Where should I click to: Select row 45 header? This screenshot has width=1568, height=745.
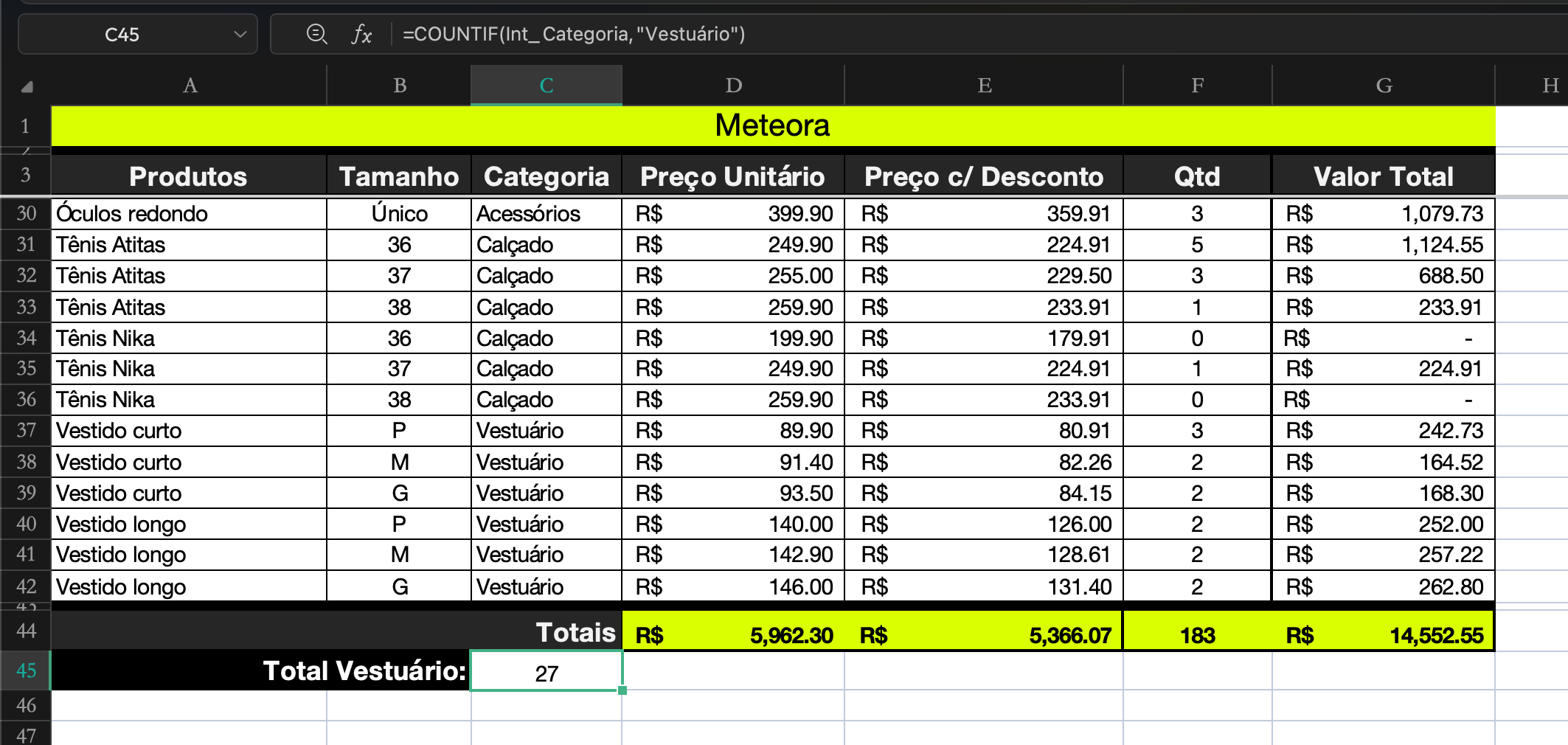(26, 670)
